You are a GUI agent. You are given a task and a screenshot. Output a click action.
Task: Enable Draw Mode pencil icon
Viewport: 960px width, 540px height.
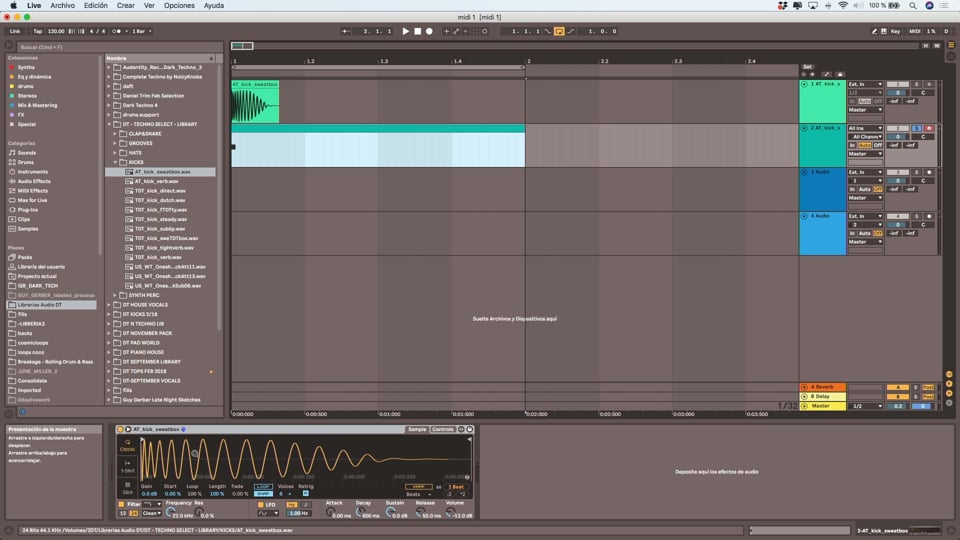(x=874, y=31)
